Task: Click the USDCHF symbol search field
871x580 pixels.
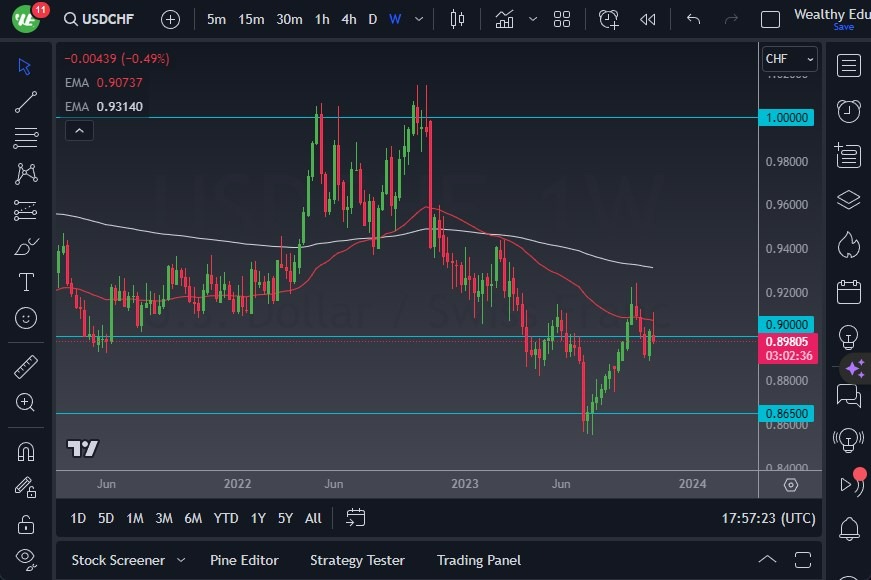Action: (106, 18)
